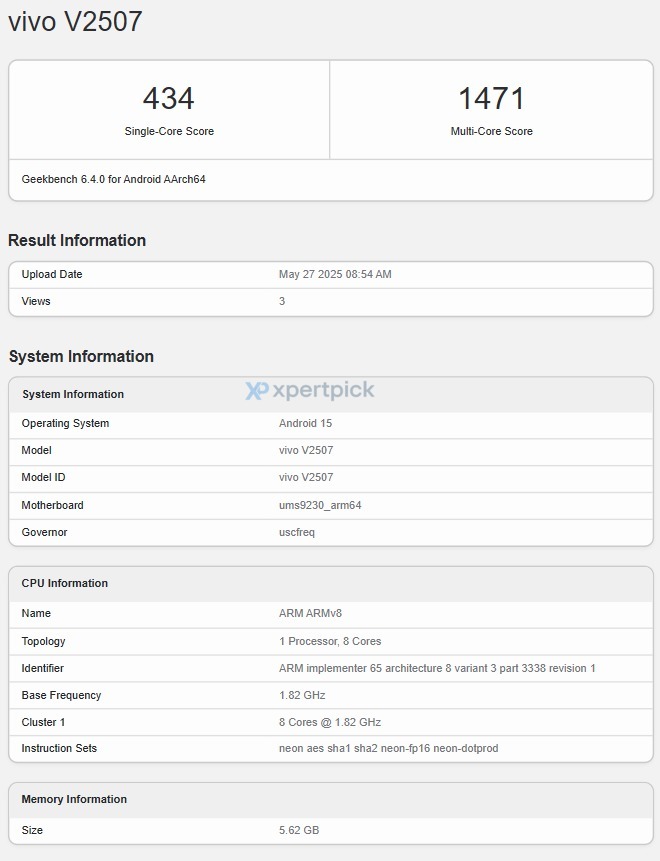Viewport: 660px width, 861px height.
Task: Click the Operating System label
Action: (x=65, y=423)
